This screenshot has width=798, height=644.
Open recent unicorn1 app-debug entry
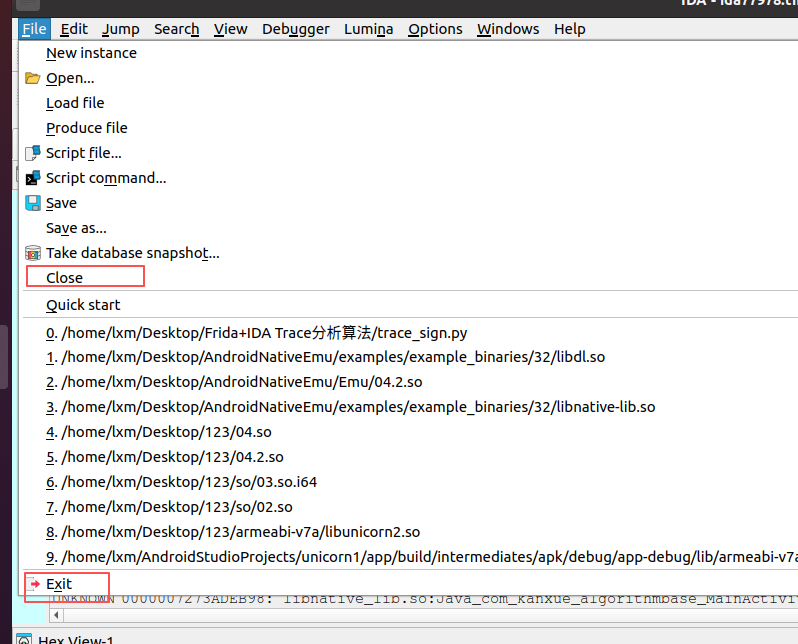click(410, 557)
